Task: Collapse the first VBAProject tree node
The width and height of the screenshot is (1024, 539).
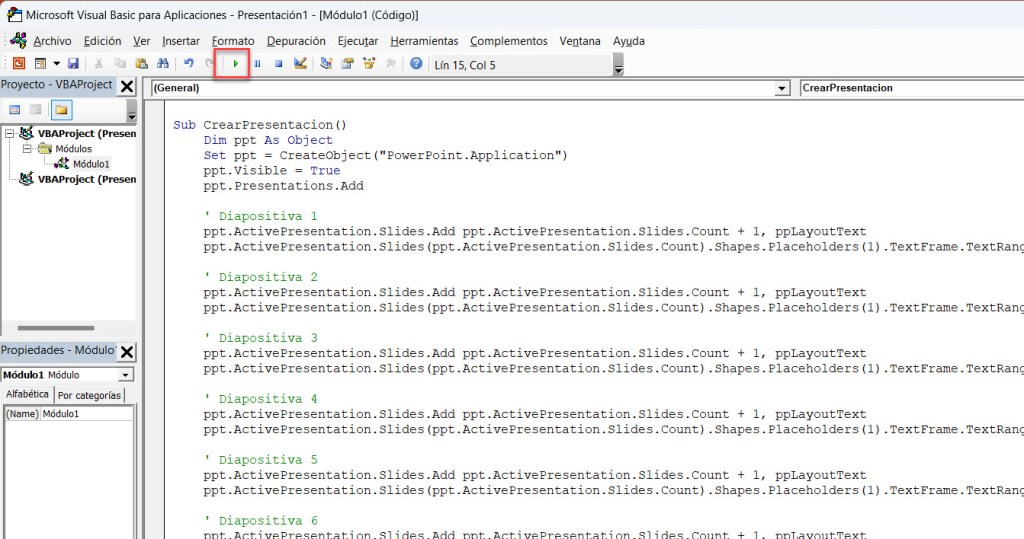Action: (x=10, y=133)
